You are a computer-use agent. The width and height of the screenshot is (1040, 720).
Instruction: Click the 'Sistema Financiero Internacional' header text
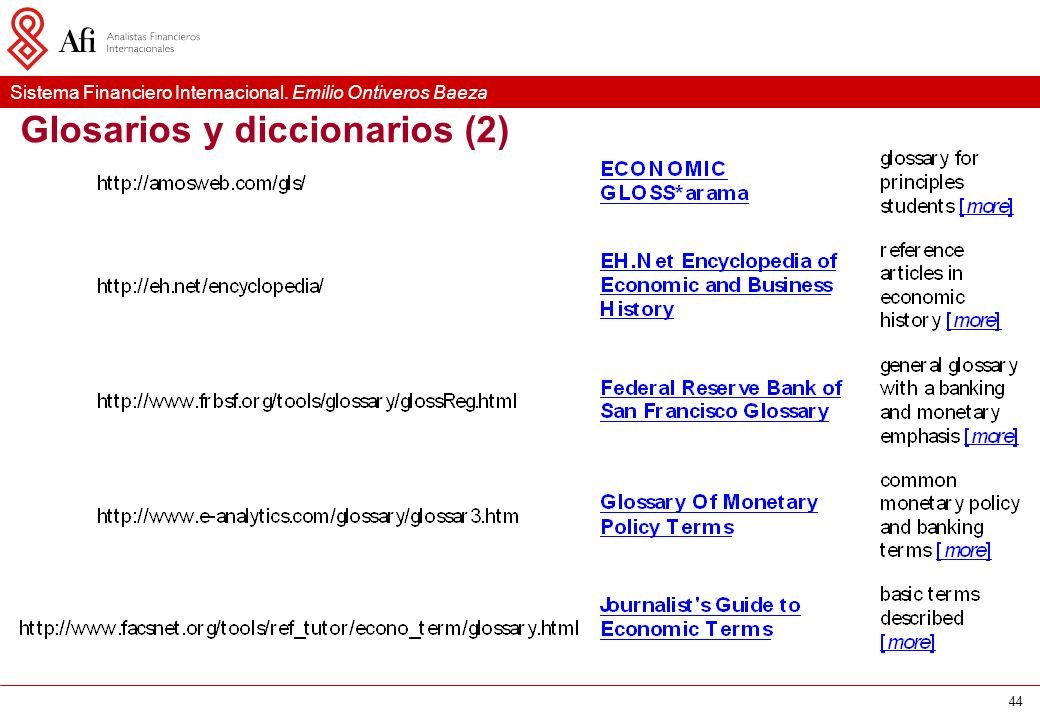[x=149, y=92]
